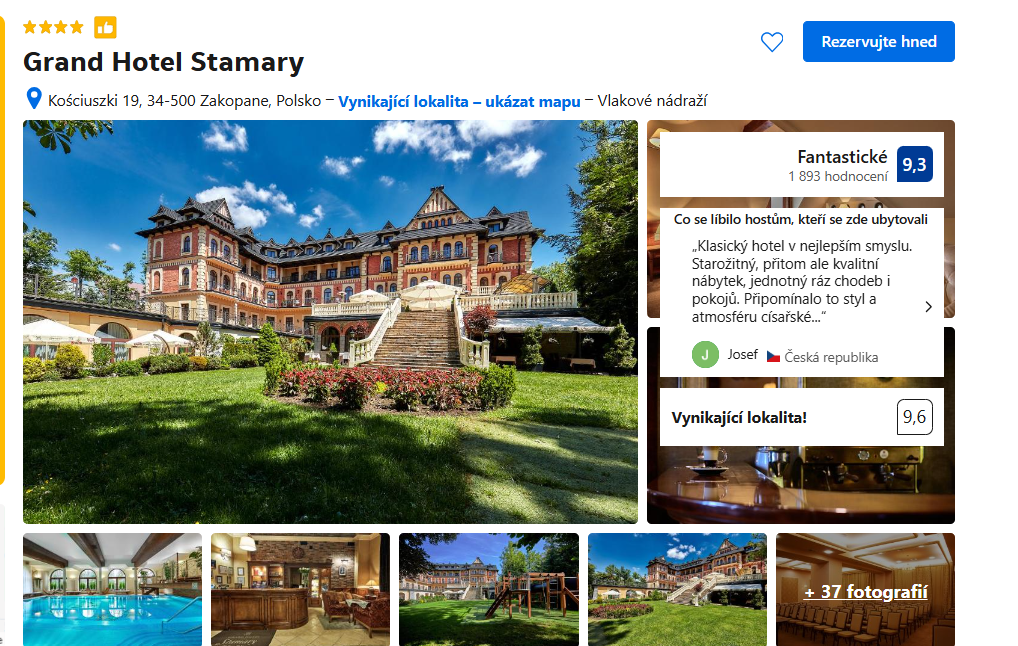This screenshot has height=646, width=1018.
Task: Show next guest review with chevron arrow
Action: tap(928, 306)
